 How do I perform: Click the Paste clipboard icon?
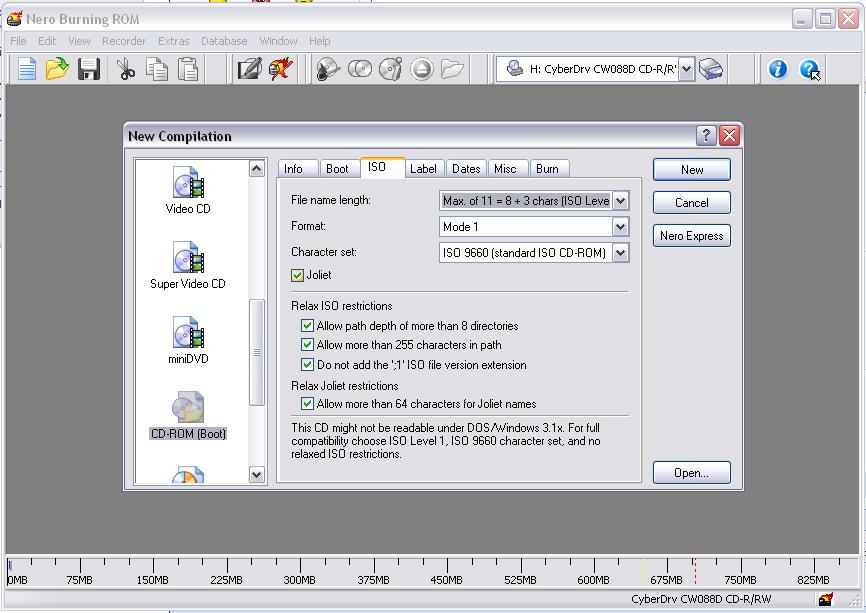coord(188,69)
